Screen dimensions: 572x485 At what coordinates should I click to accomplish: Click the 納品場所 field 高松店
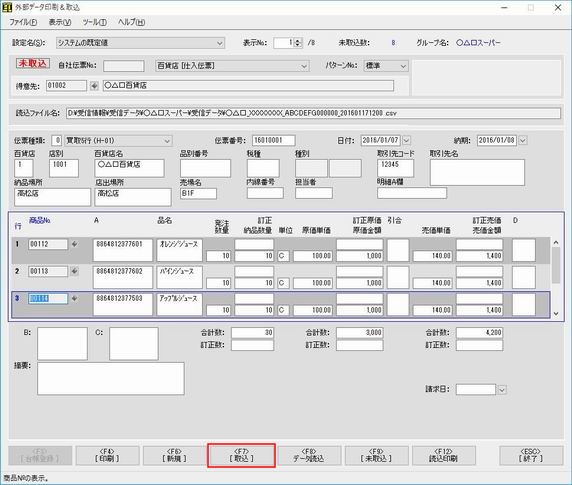coord(53,197)
